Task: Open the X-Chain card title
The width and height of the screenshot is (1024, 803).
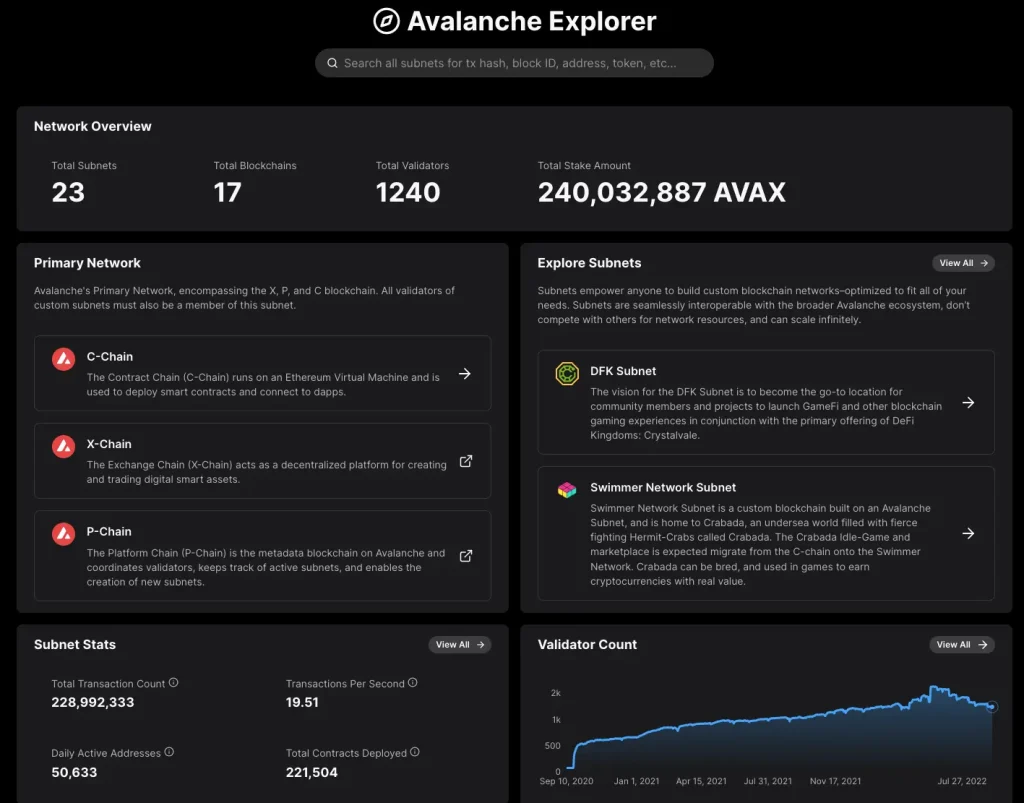Action: 109,444
